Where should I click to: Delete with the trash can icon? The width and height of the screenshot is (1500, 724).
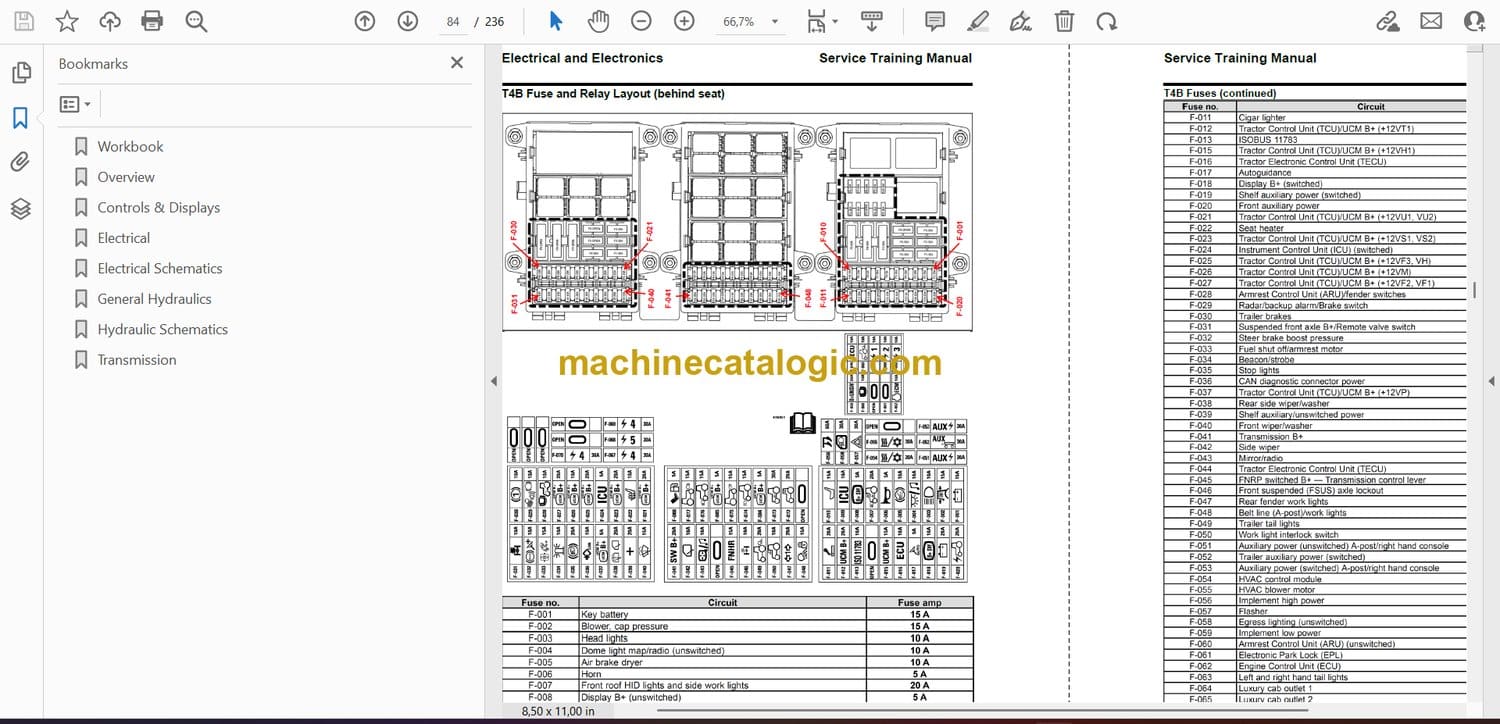(1065, 21)
